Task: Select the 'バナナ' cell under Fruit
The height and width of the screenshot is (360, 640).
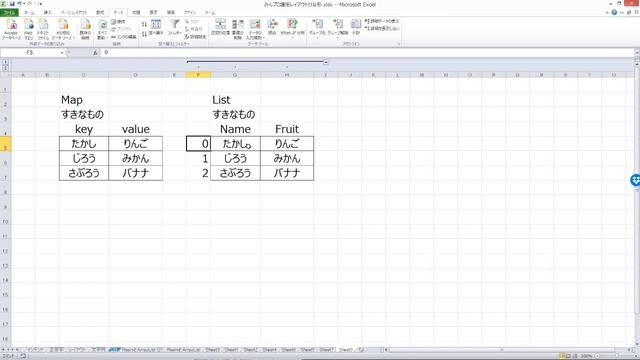Action: (x=287, y=173)
